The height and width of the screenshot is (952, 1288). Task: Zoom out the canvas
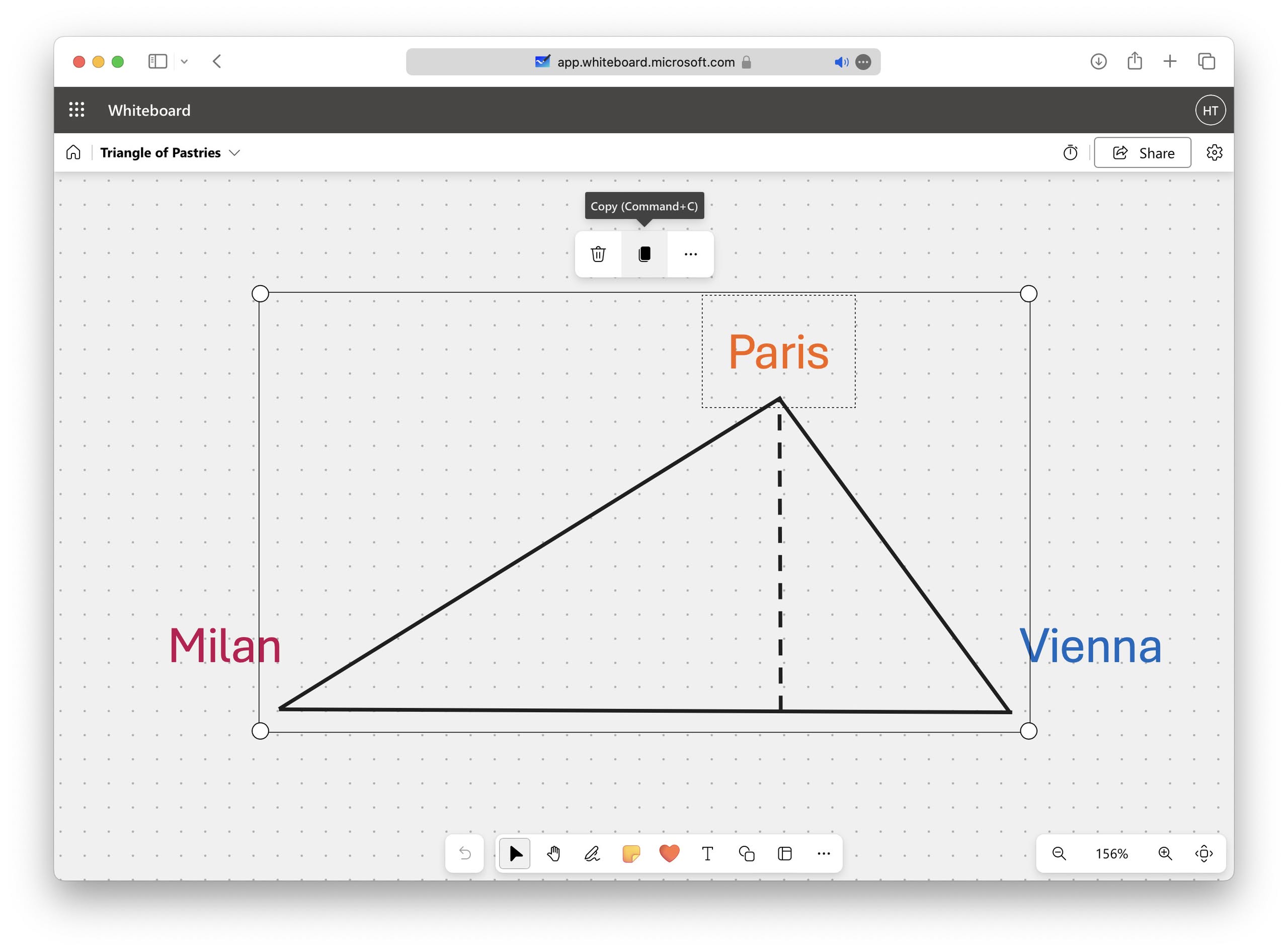pyautogui.click(x=1059, y=853)
